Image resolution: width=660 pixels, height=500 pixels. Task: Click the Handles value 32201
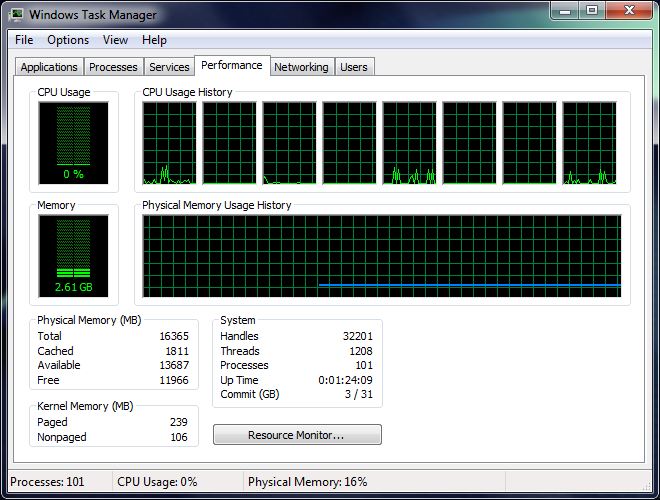pos(358,336)
